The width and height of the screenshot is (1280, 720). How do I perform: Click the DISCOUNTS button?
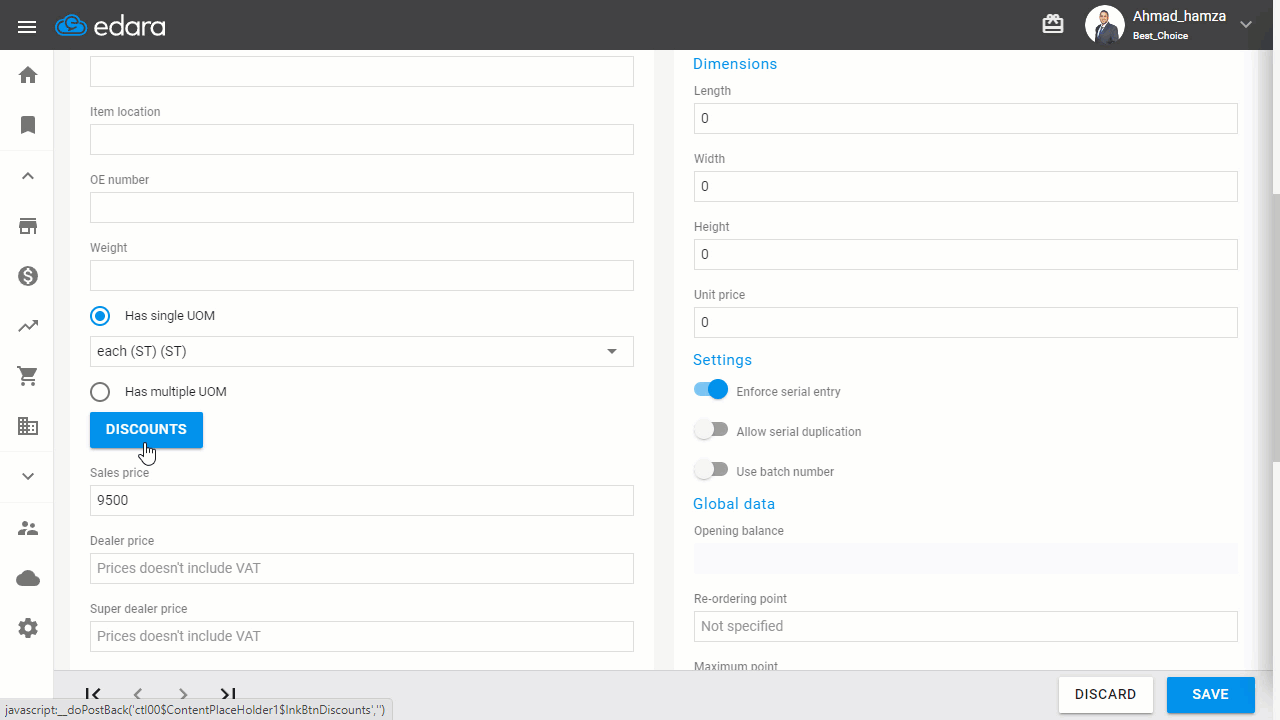tap(146, 430)
